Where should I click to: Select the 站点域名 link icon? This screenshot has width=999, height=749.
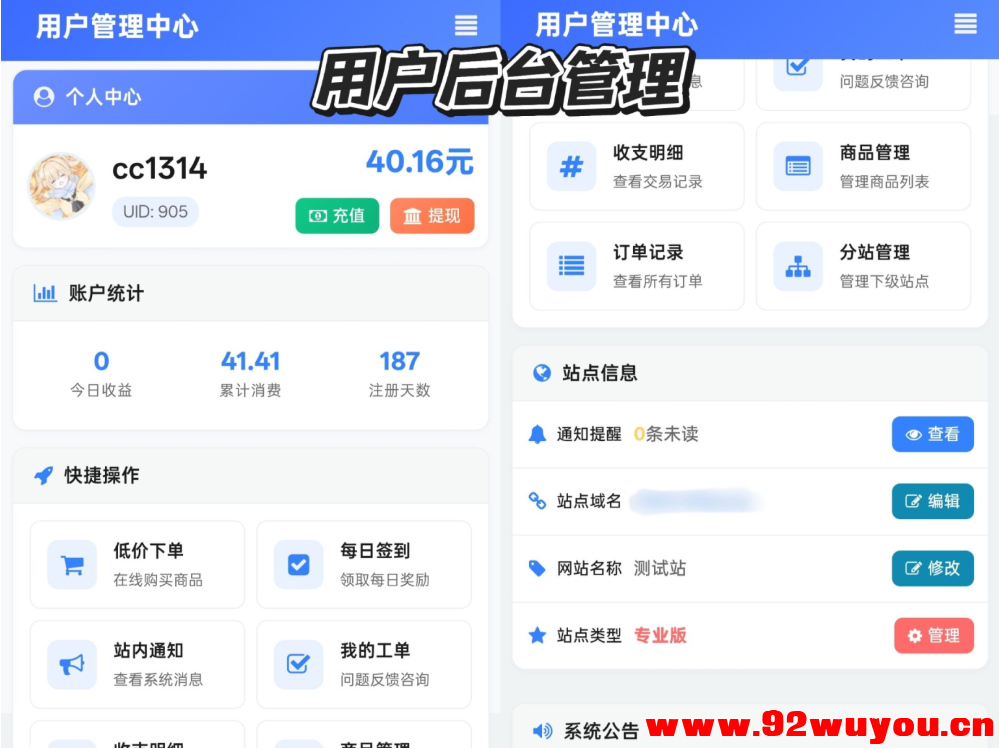pyautogui.click(x=538, y=501)
